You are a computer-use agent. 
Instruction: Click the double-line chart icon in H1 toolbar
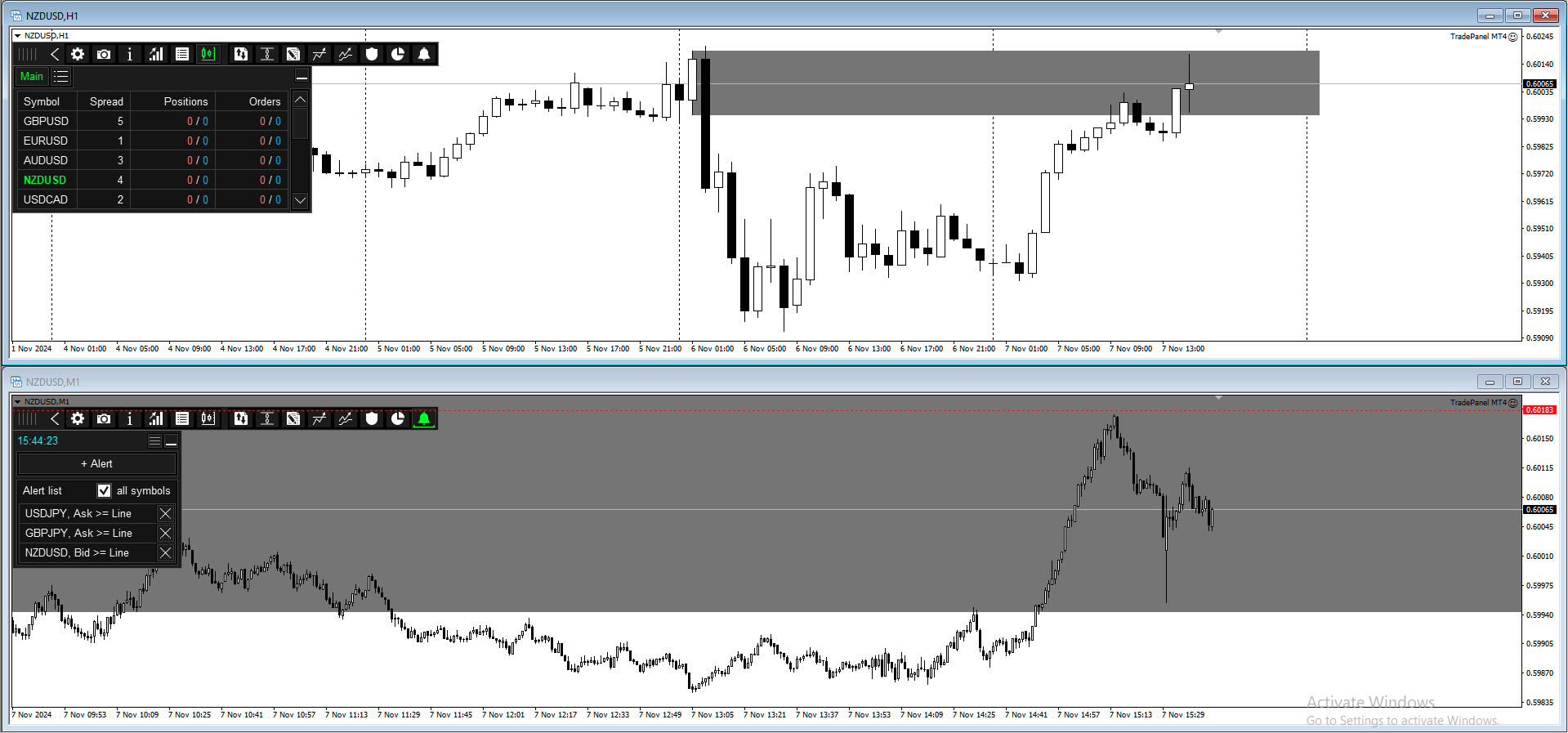tap(346, 54)
